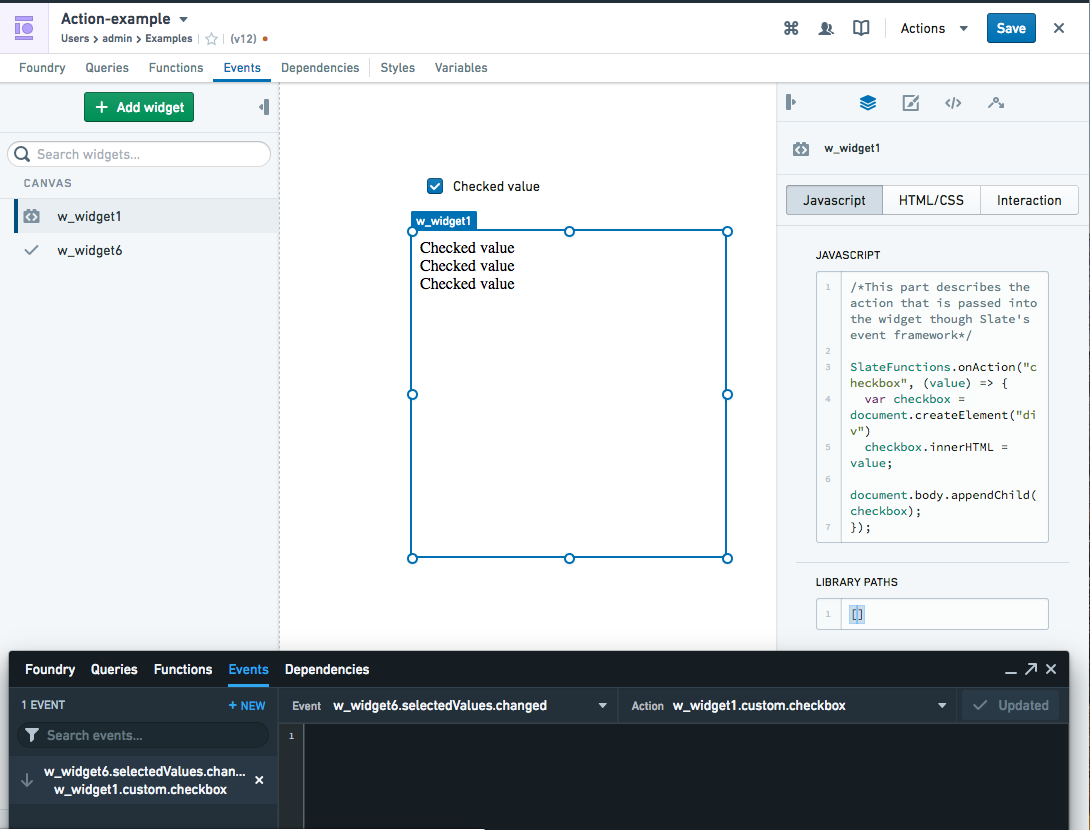The height and width of the screenshot is (830, 1090).
Task: Open the share users icon
Action: pyautogui.click(x=826, y=28)
